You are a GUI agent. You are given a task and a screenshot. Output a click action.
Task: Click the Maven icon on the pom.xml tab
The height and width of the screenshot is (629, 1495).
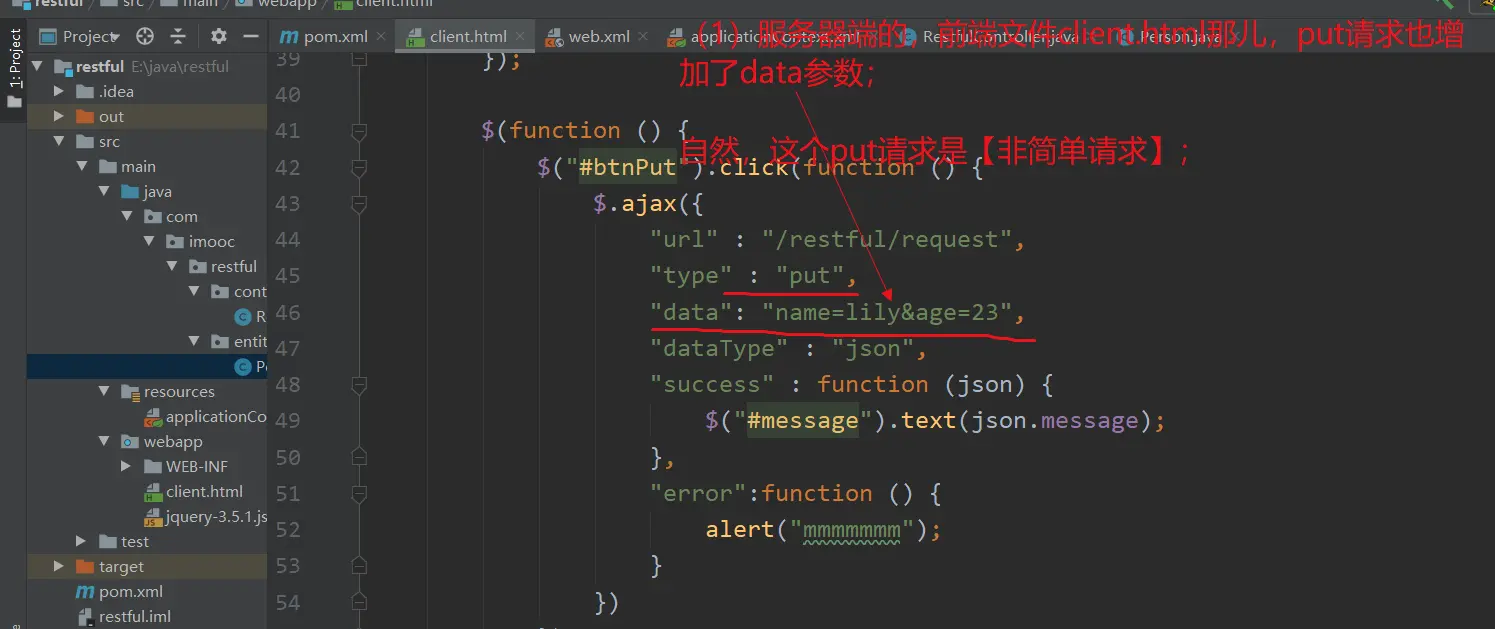coord(288,37)
